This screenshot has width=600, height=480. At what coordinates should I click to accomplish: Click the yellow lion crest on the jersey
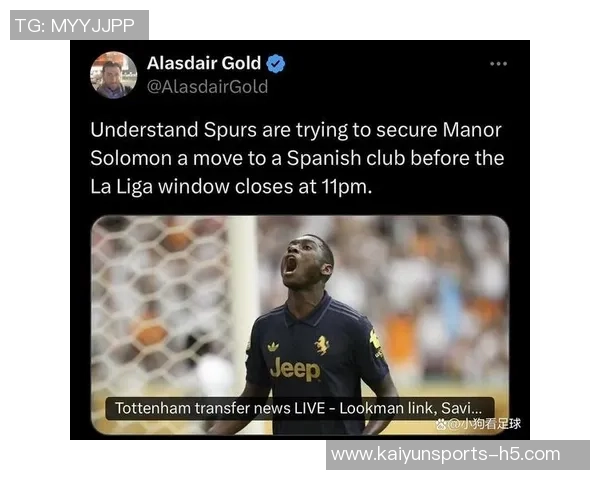tap(321, 345)
